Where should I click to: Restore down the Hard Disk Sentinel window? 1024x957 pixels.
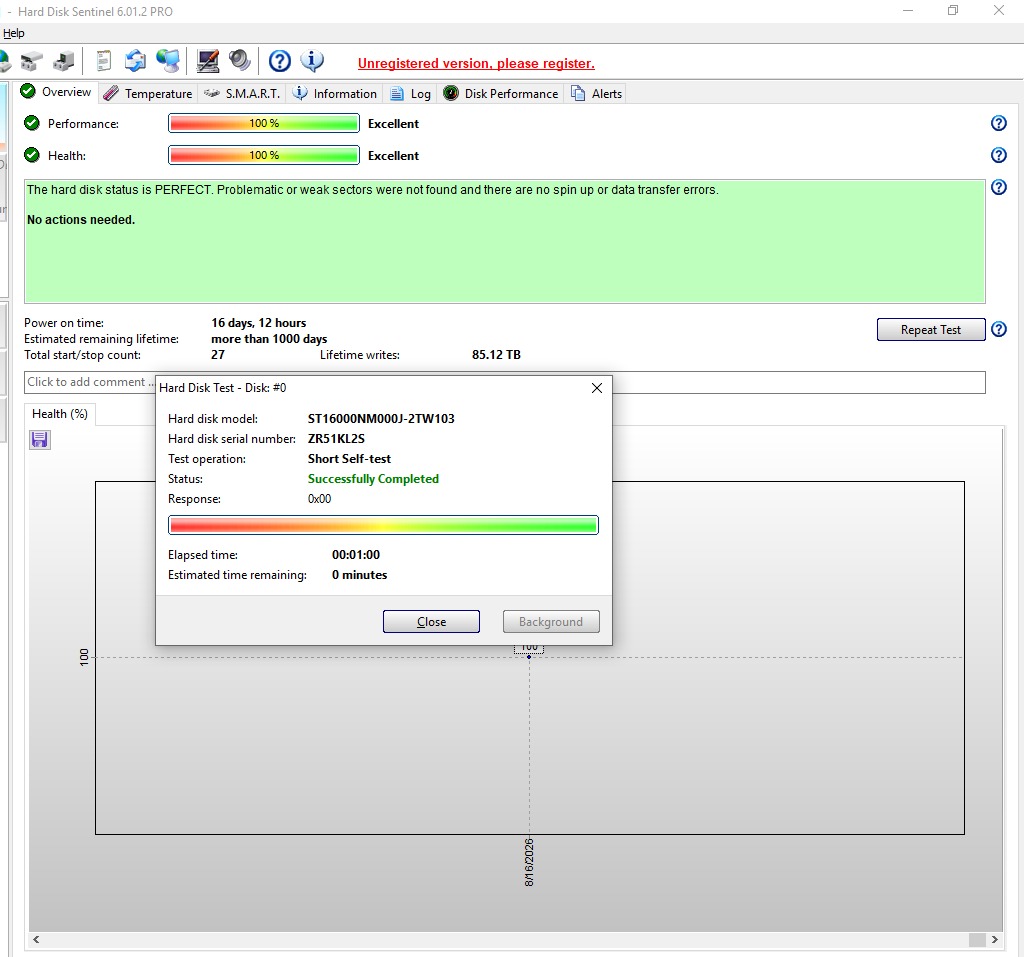point(953,10)
